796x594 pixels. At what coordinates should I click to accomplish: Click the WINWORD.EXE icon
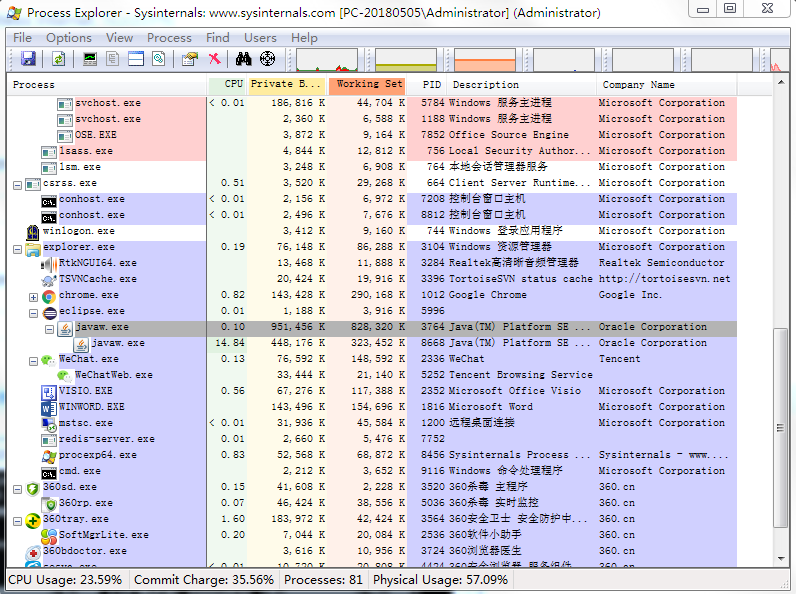pos(49,408)
